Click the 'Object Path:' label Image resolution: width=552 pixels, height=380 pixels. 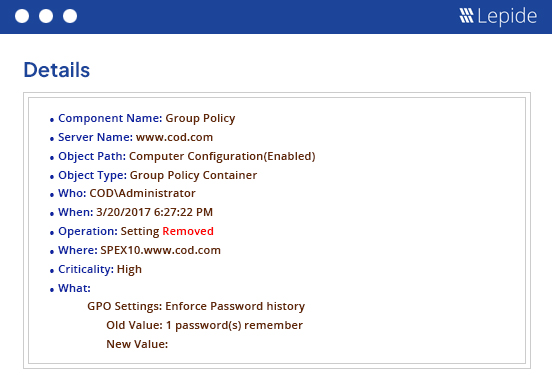92,156
